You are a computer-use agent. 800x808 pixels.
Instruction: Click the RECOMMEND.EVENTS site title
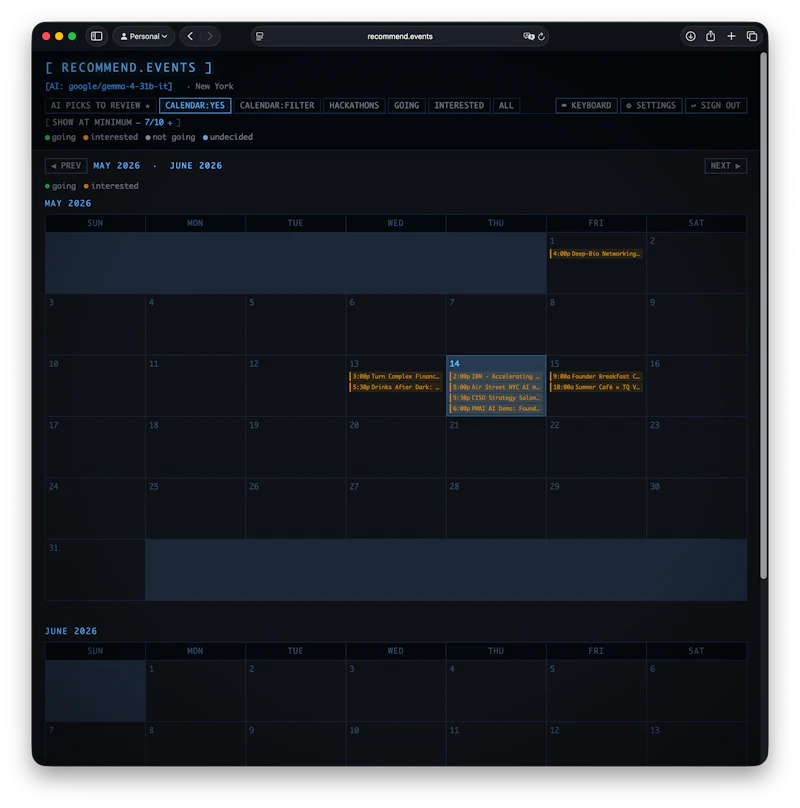(129, 68)
